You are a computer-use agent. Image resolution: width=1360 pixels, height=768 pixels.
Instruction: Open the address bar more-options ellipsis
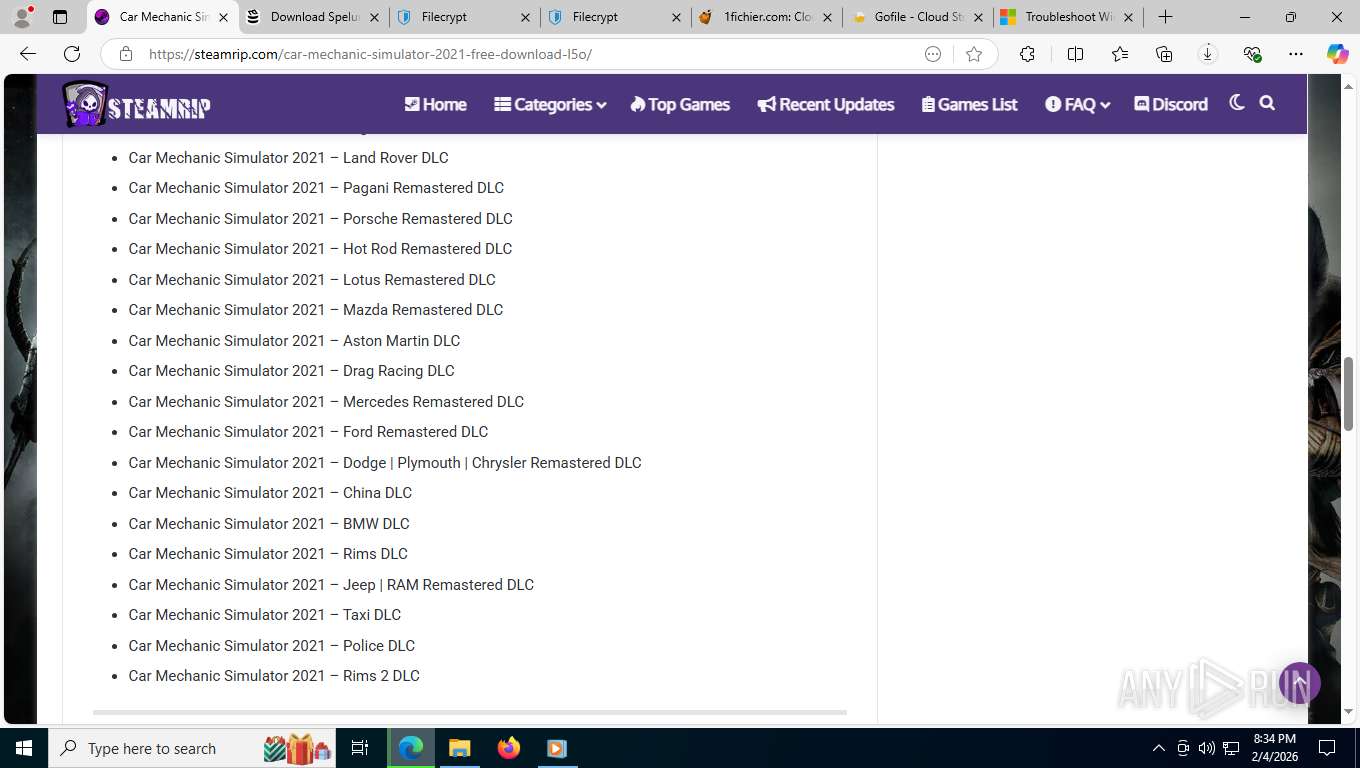pyautogui.click(x=933, y=54)
